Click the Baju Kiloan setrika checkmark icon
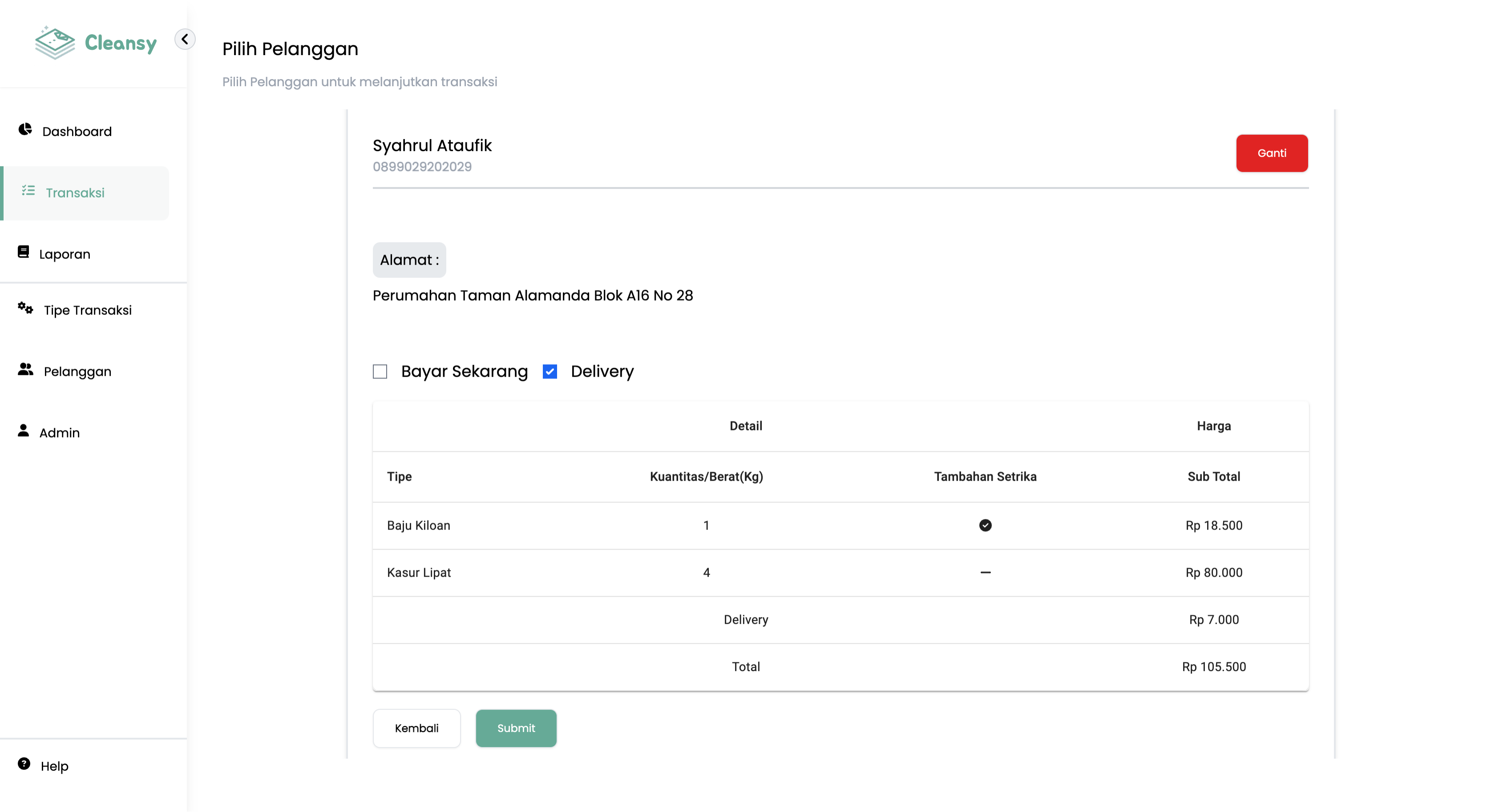Screen dimensions: 1495x812 coord(986,526)
